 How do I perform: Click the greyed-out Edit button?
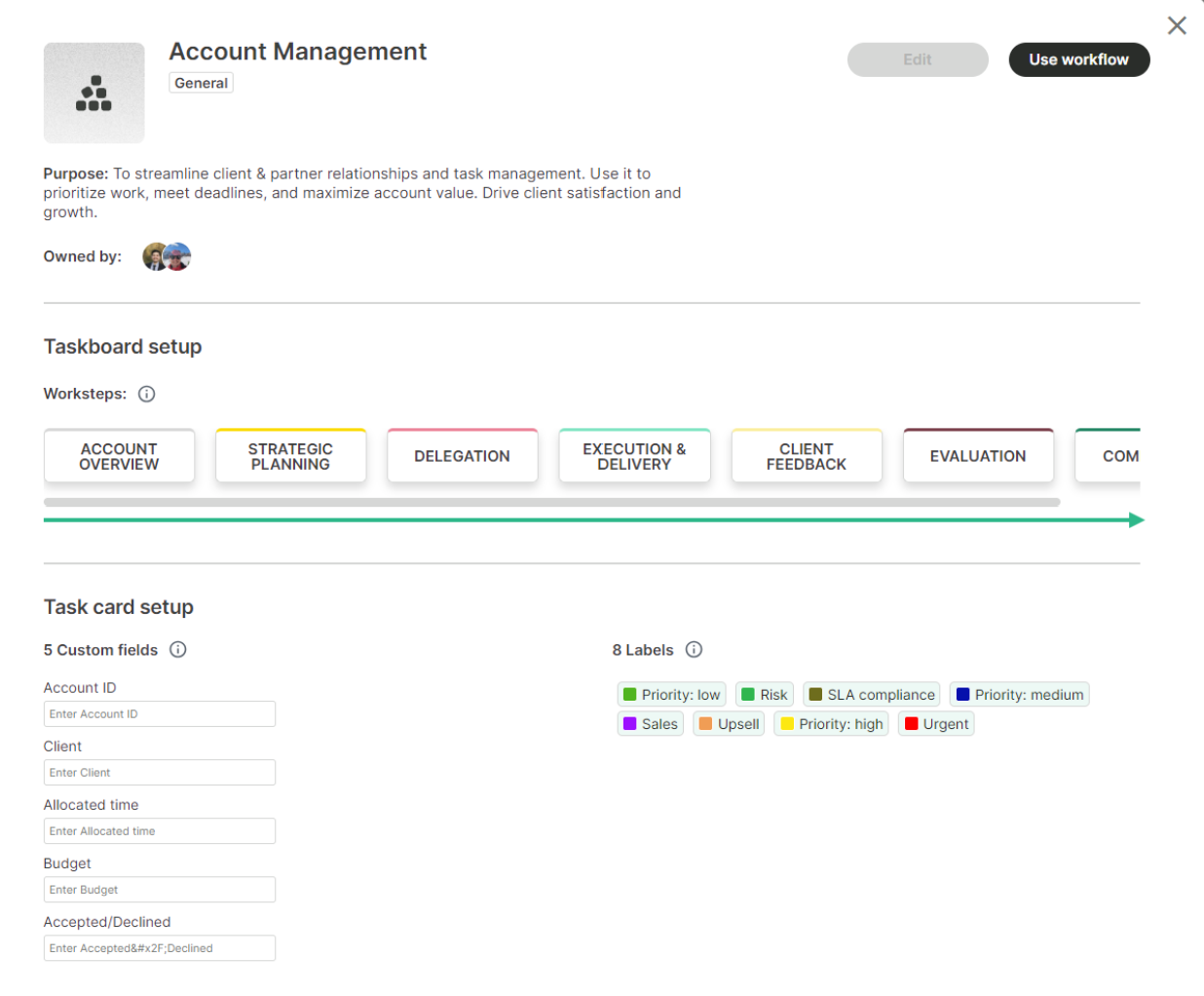coord(917,59)
